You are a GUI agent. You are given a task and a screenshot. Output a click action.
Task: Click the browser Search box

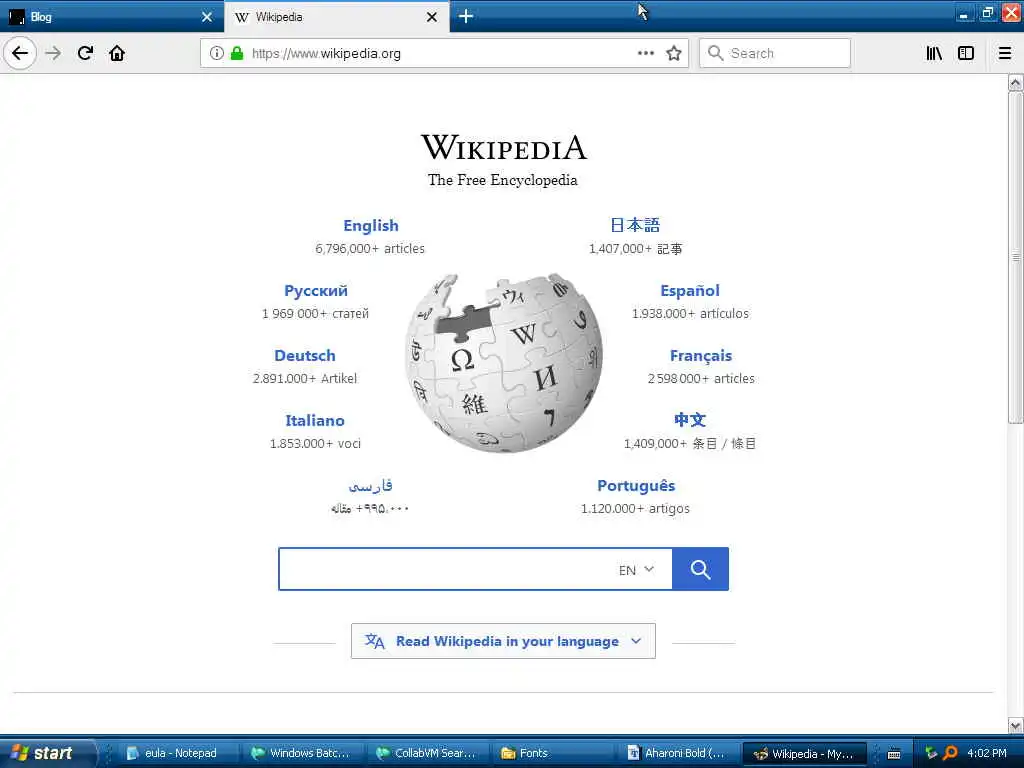(775, 54)
